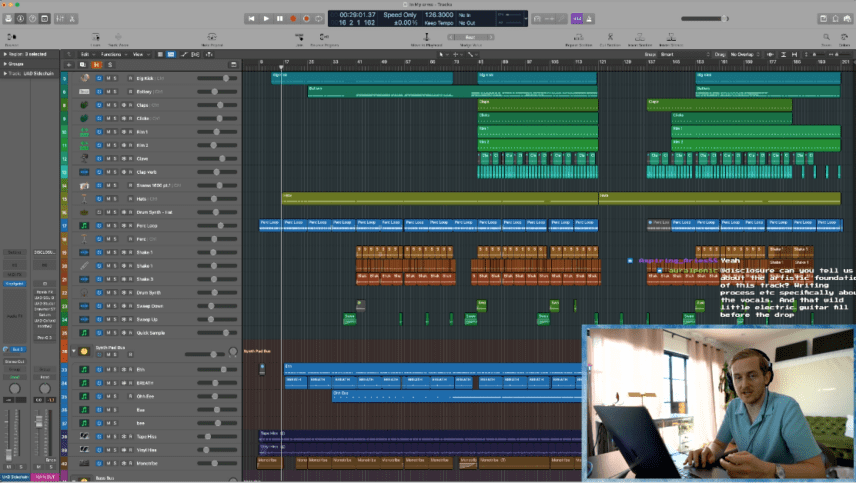Click Nudge Value right arrow
Screen dimensions: 856x483
pyautogui.click(x=490, y=38)
